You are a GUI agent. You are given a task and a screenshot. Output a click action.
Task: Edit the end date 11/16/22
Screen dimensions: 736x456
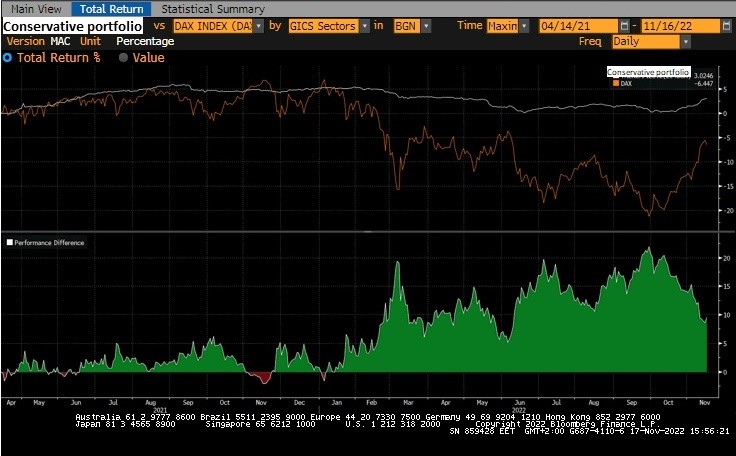click(x=681, y=26)
